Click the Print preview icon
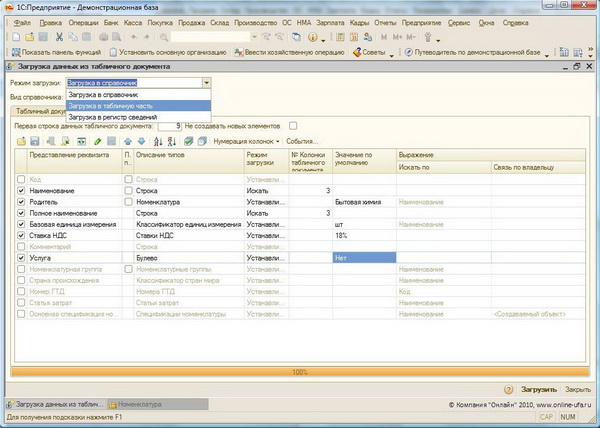 [x=117, y=37]
